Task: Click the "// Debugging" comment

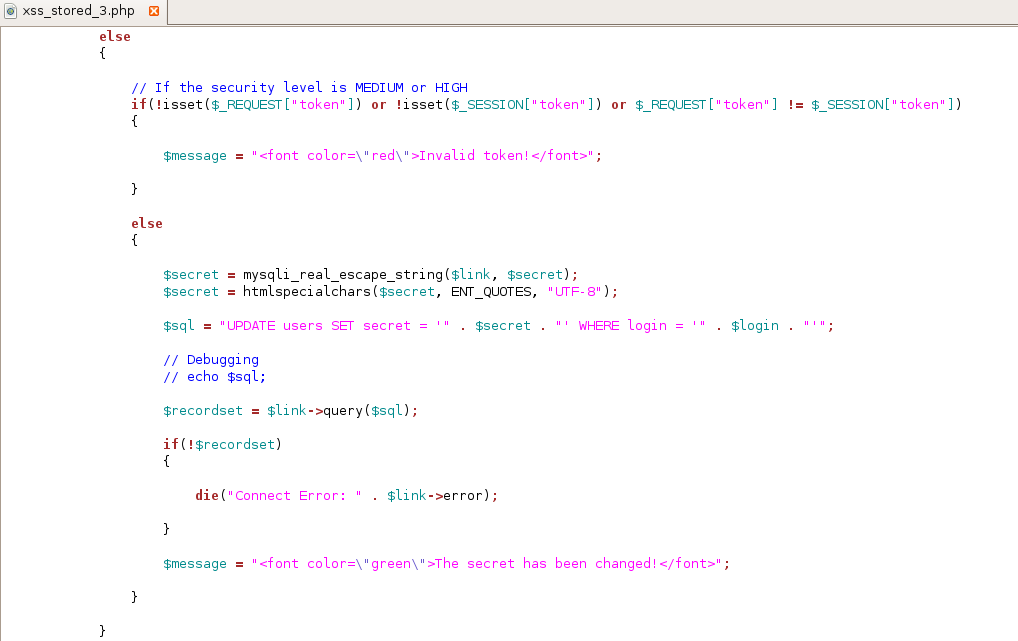Action: [x=211, y=360]
